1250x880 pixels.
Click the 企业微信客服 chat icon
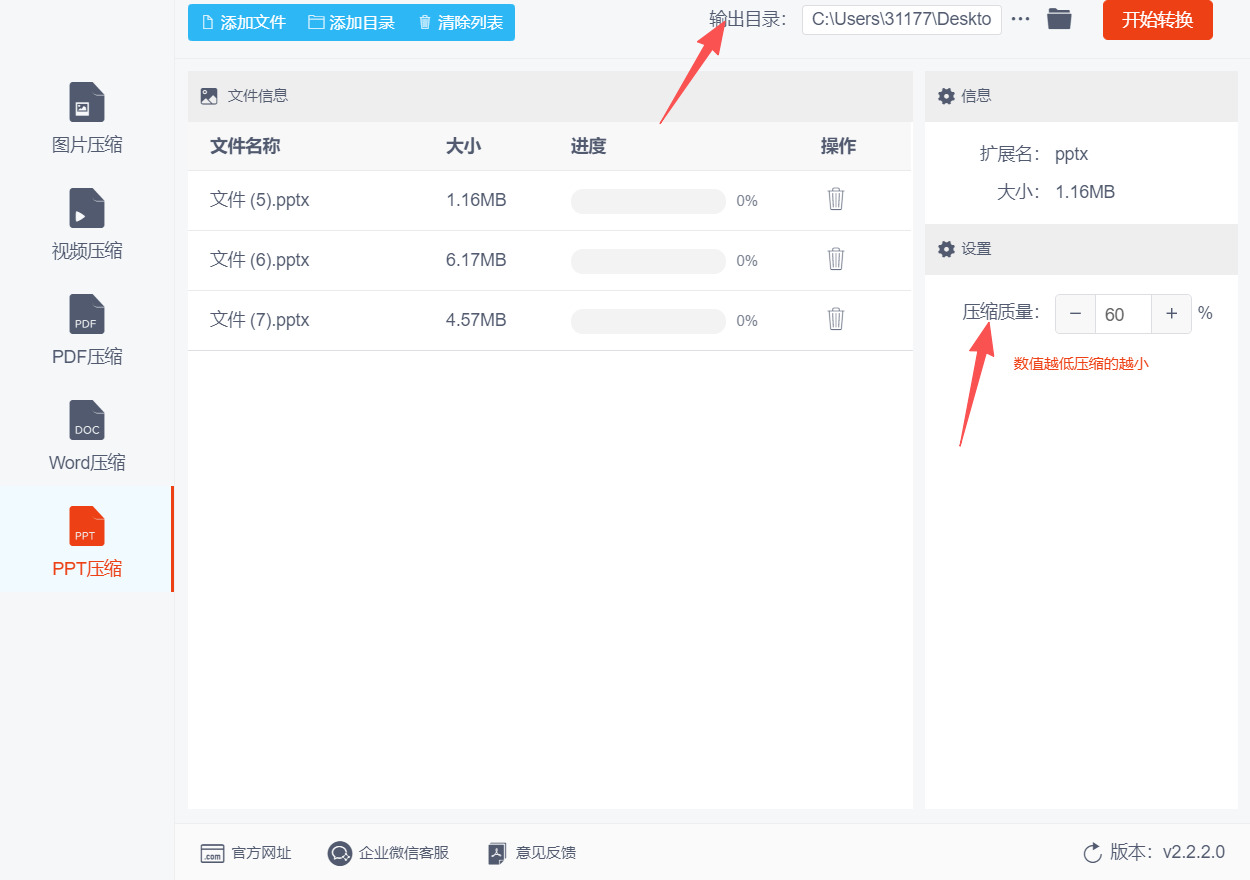tap(340, 853)
